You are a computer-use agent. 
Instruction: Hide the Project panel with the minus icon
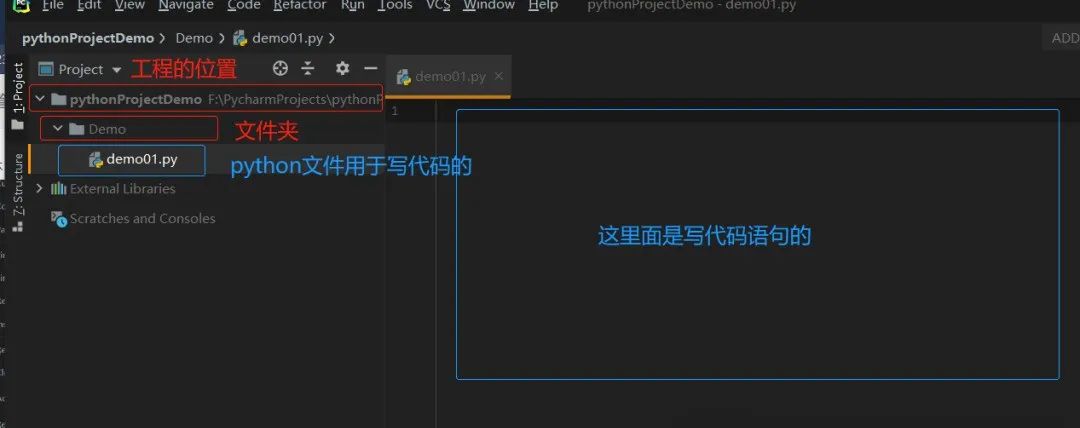click(371, 68)
